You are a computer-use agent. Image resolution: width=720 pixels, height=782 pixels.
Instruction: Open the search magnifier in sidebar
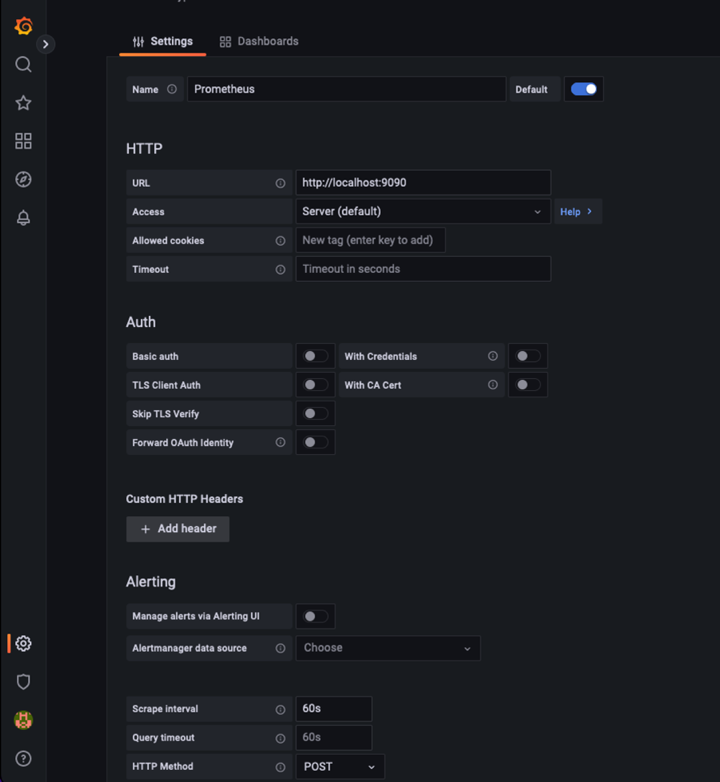(23, 64)
